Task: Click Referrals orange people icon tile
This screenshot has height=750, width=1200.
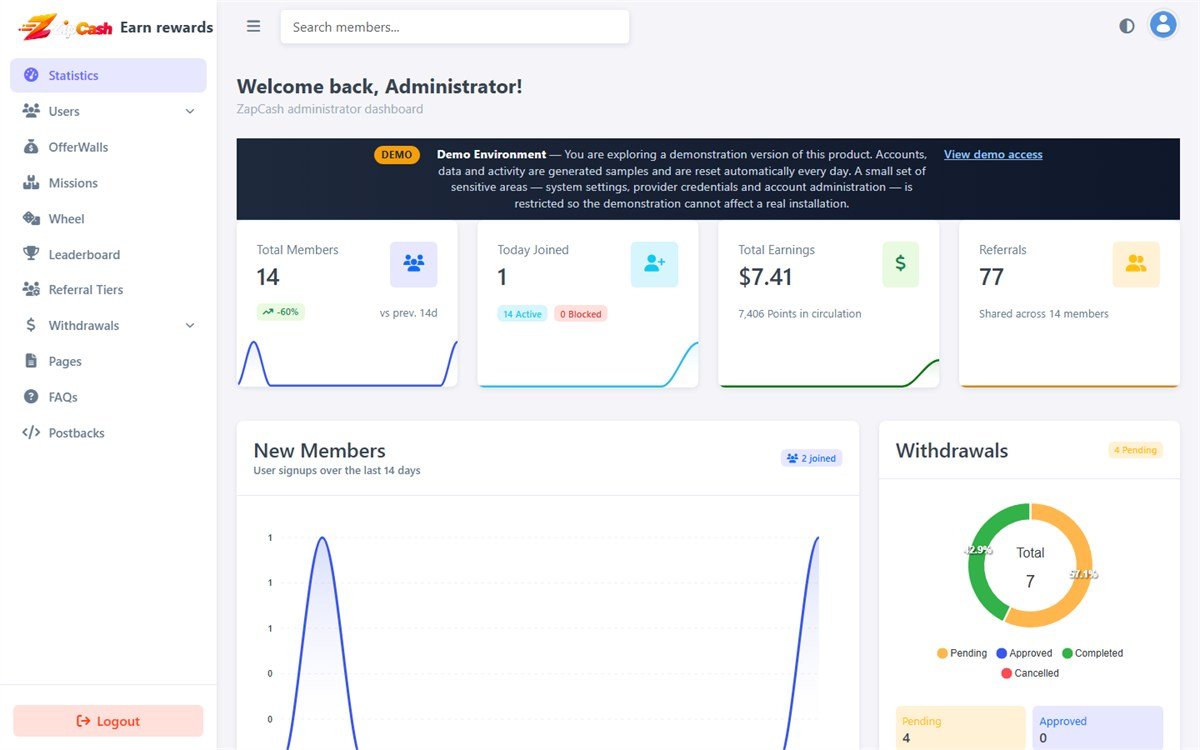Action: point(1136,264)
